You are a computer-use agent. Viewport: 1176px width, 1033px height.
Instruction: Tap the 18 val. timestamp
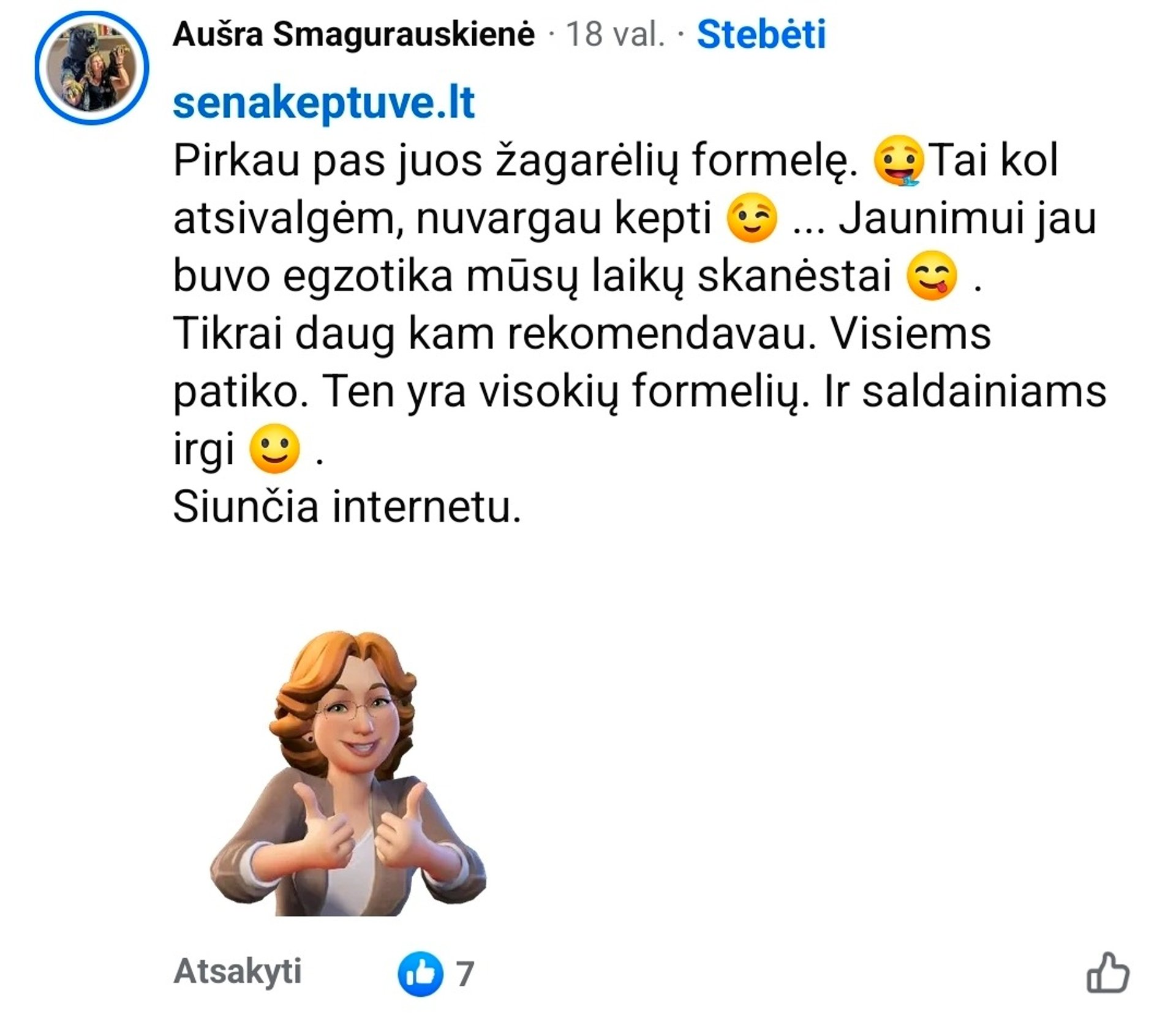tap(614, 34)
